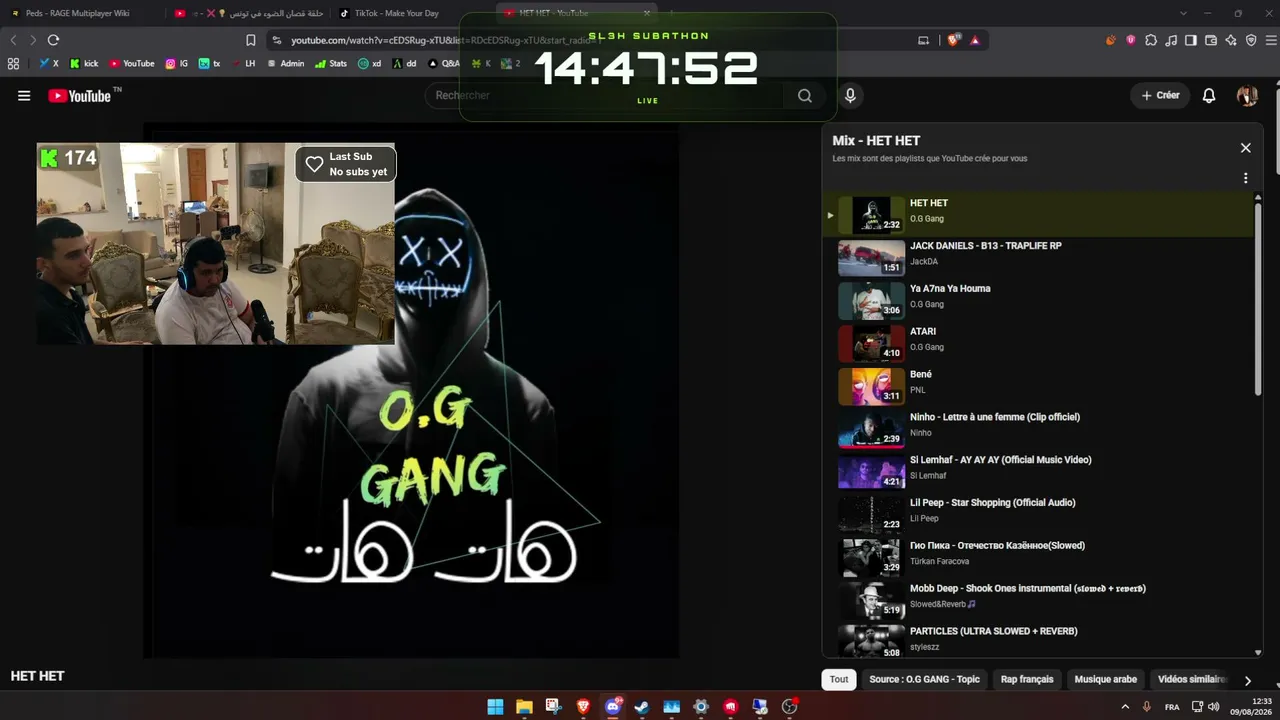Toggle the browser sidebar panel icon

pyautogui.click(x=1191, y=40)
